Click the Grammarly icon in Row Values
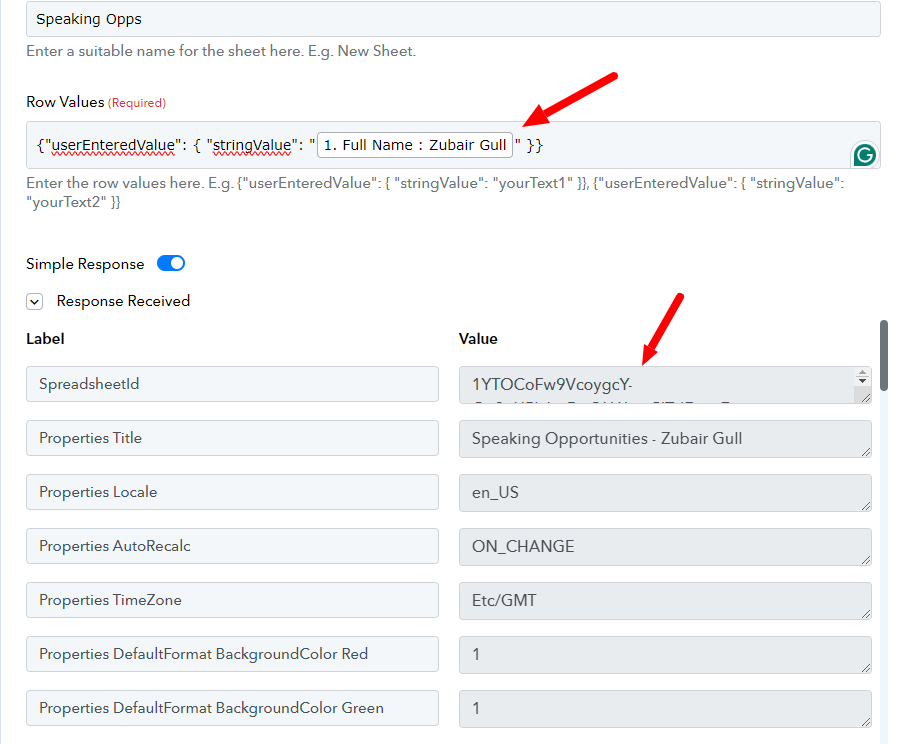The image size is (901, 744). click(x=864, y=155)
